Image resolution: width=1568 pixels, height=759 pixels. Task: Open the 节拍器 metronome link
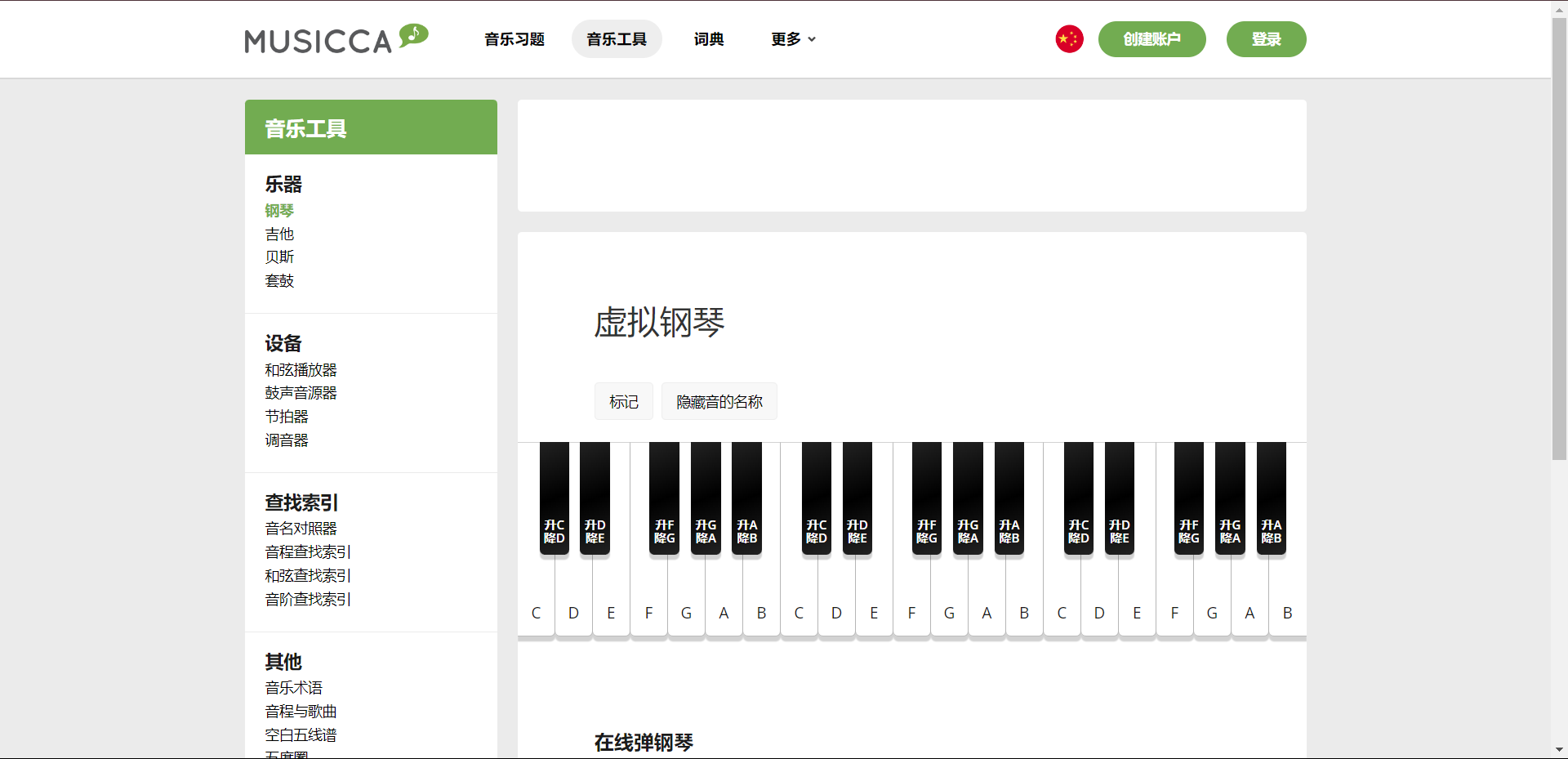[x=287, y=417]
